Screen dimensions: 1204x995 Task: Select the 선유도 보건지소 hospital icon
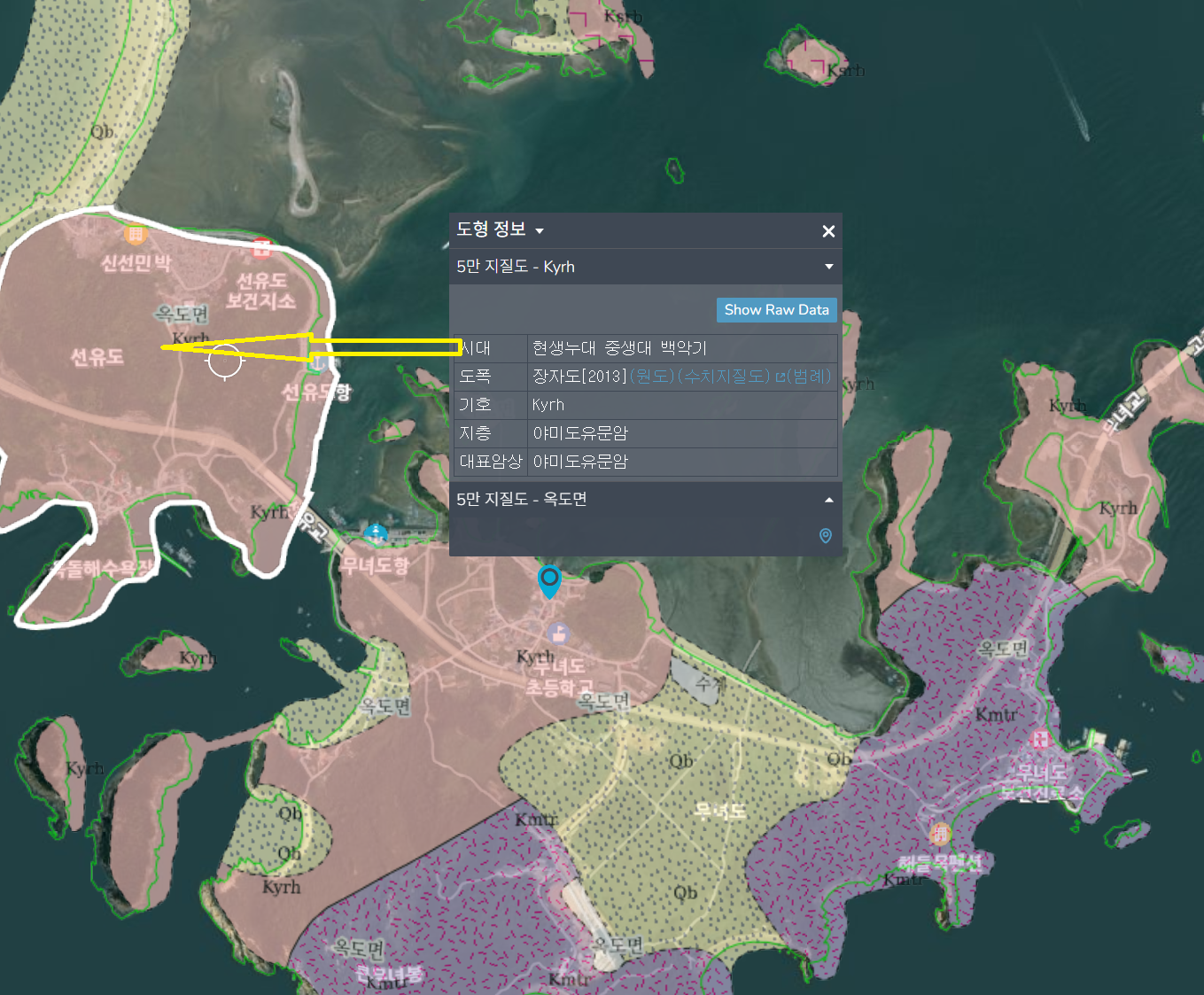pyautogui.click(x=261, y=248)
